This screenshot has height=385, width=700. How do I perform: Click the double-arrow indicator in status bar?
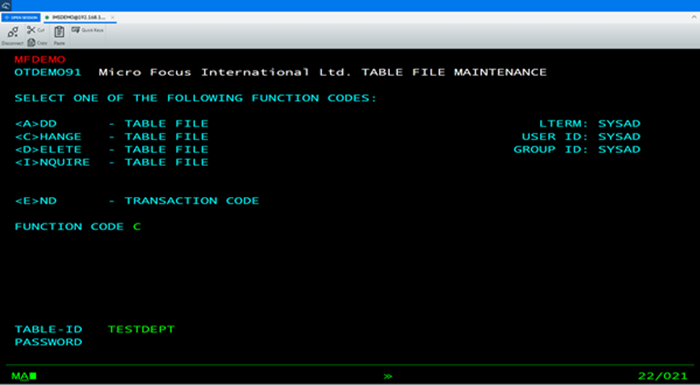coord(388,377)
